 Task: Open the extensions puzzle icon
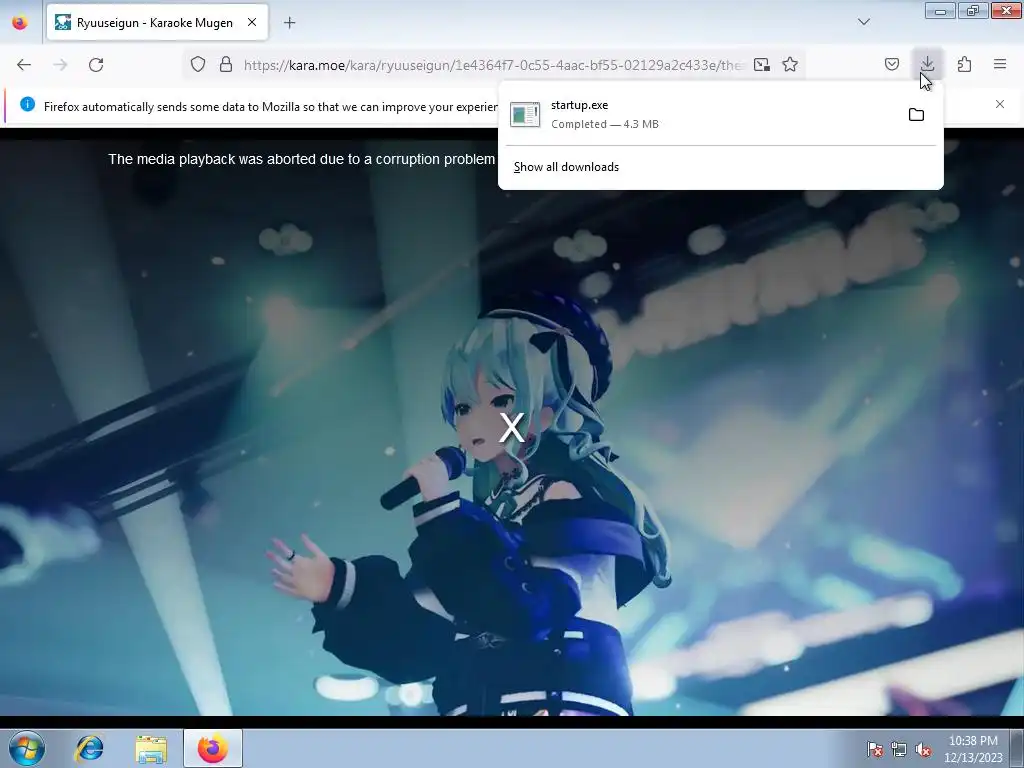(964, 64)
